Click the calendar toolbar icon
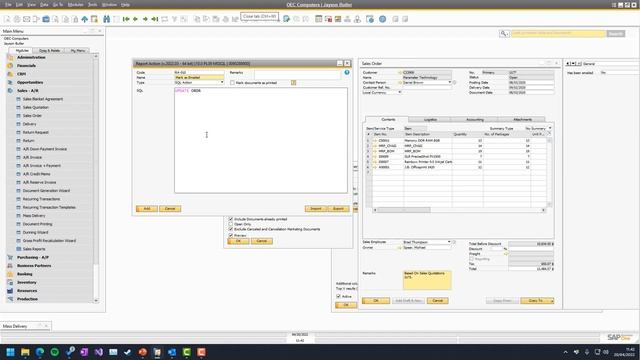 point(319,19)
